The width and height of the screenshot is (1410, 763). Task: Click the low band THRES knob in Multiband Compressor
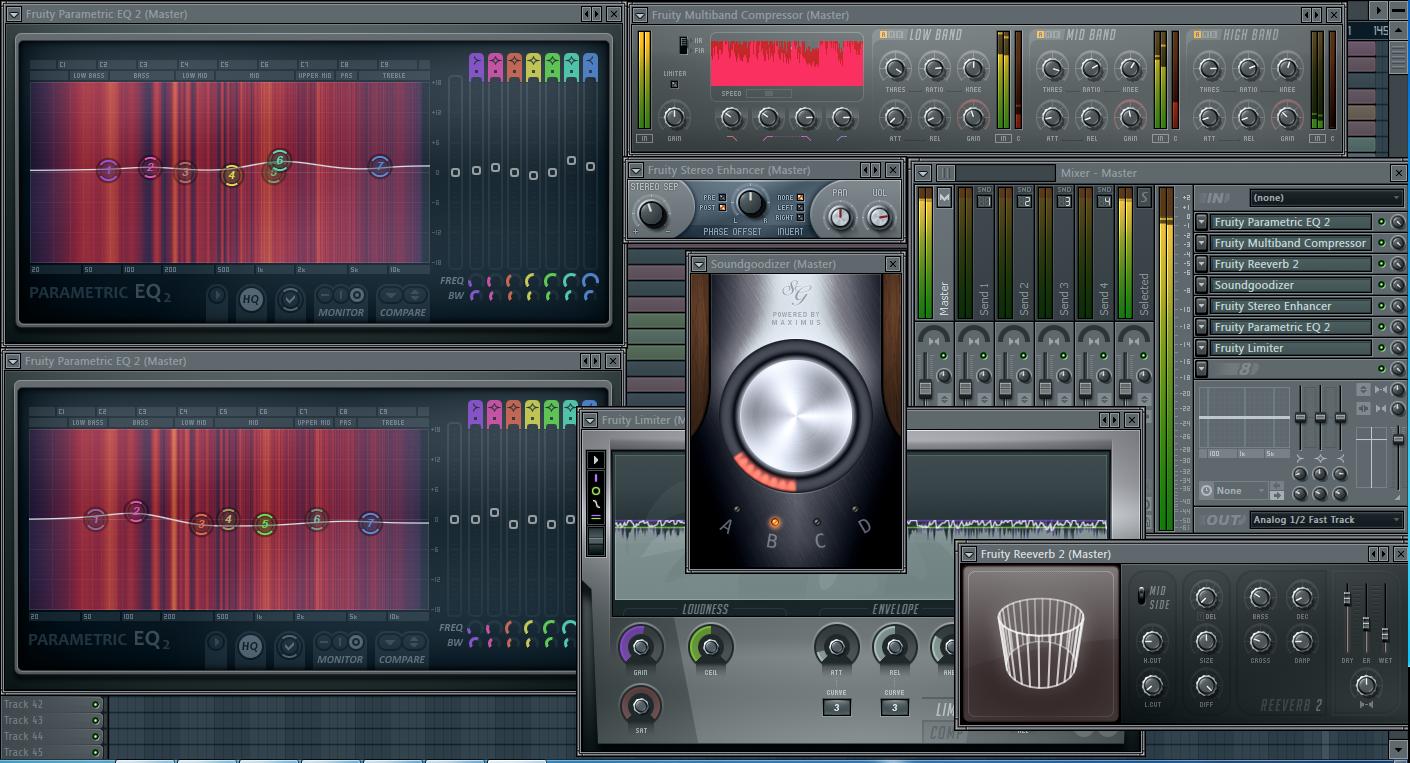tap(895, 68)
